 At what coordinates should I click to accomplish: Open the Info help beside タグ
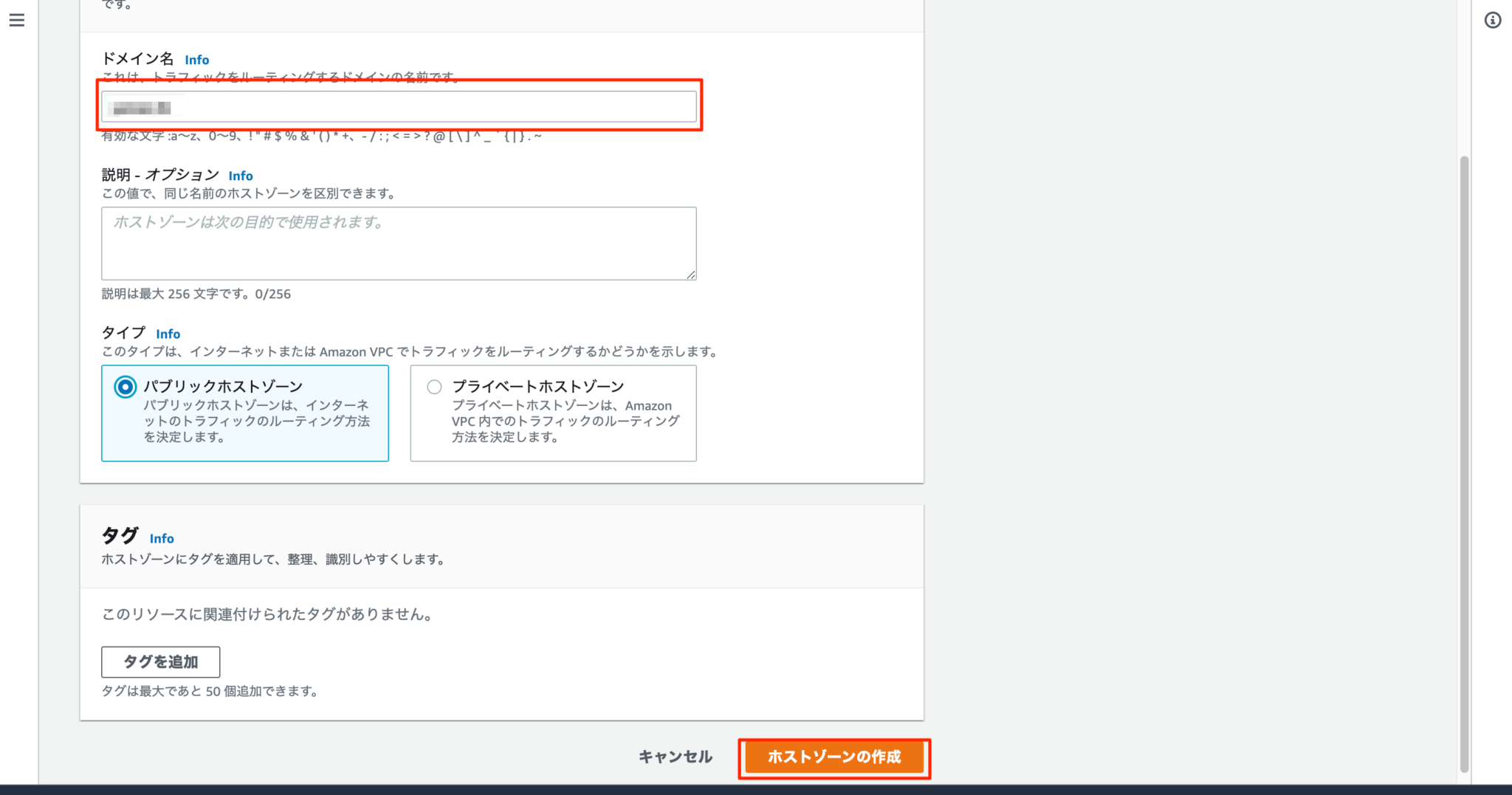[162, 539]
